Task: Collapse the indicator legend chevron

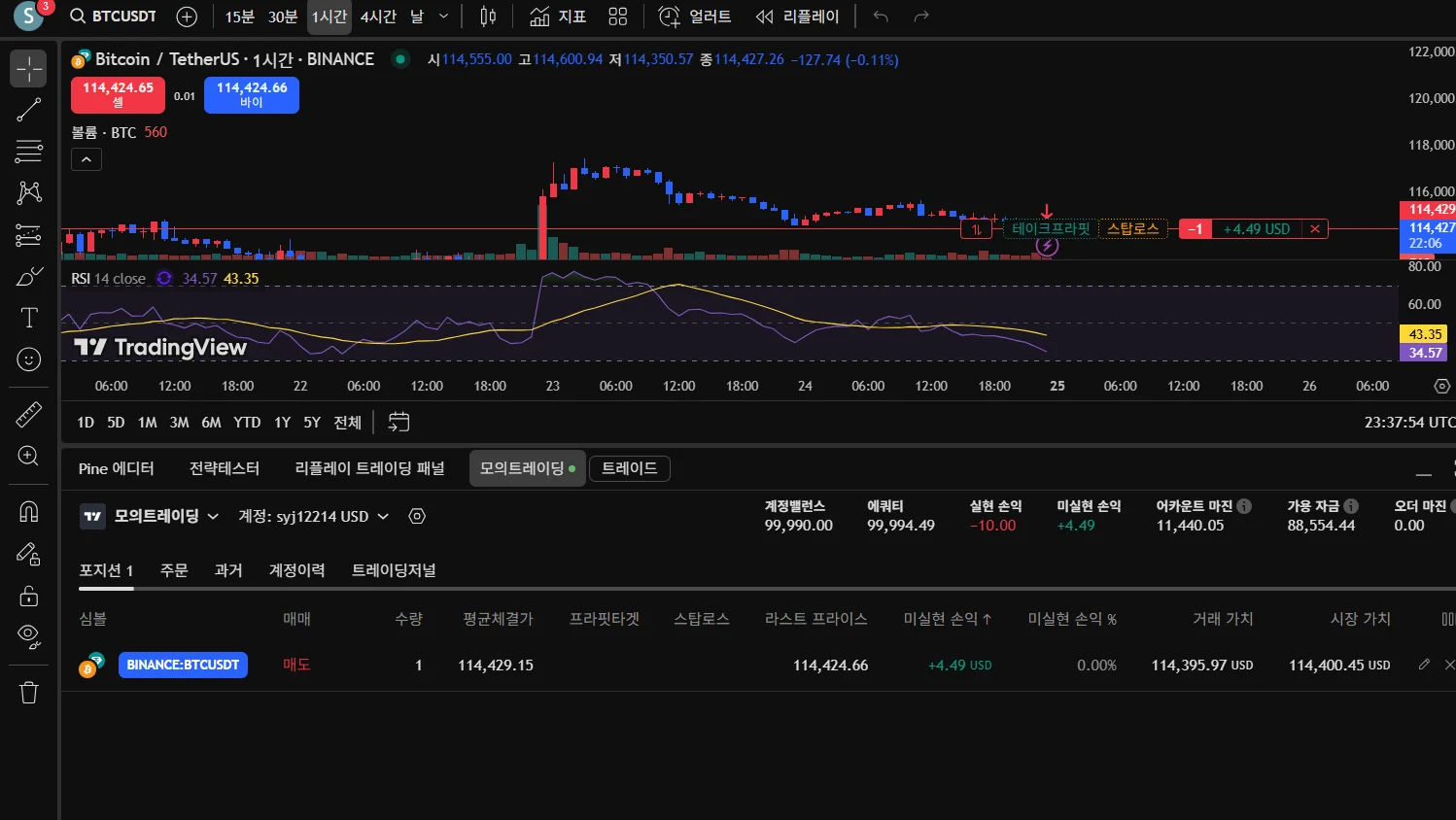Action: 87,159
